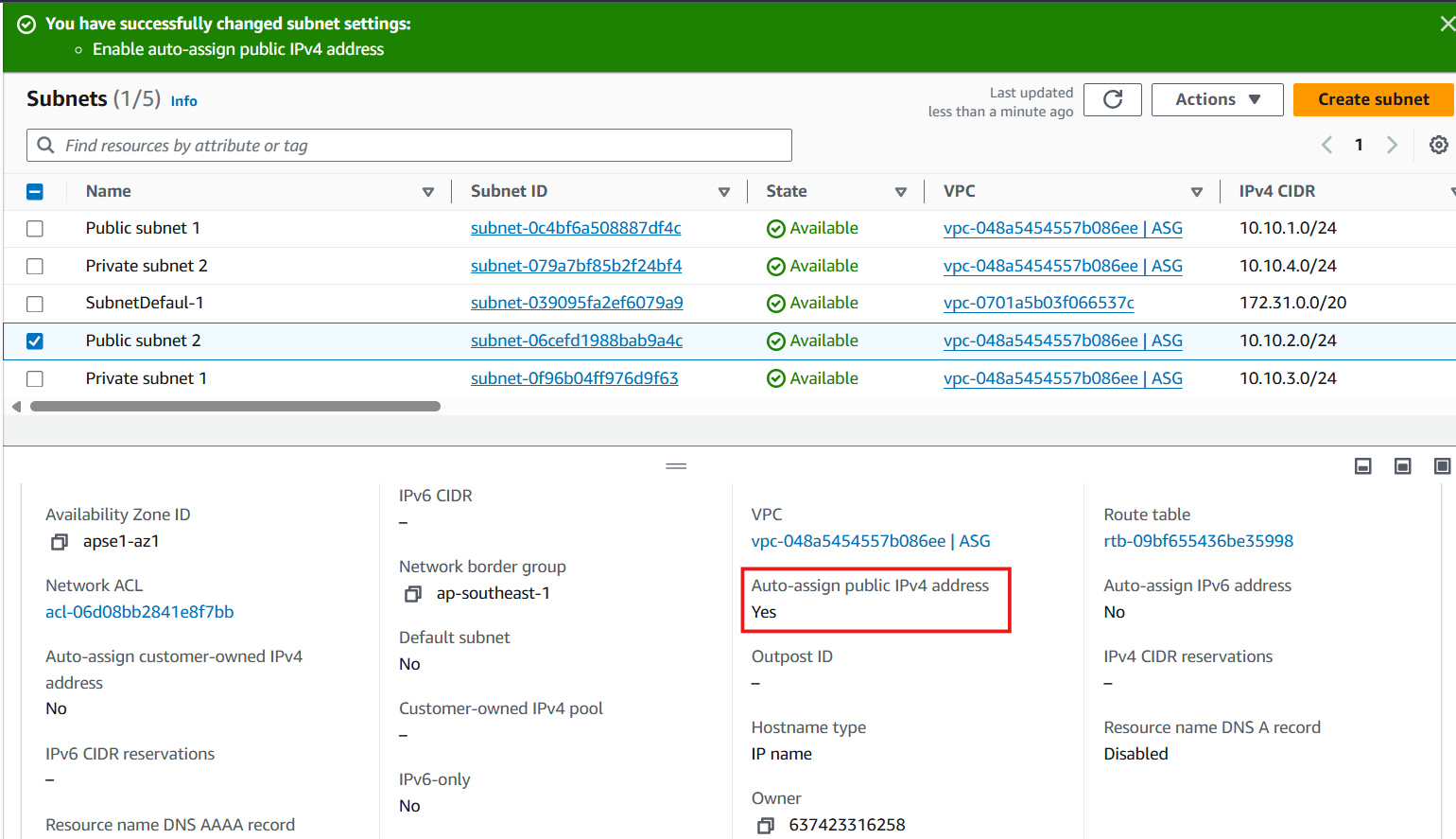Click the Available status icon for SubnetDefaul-1
Image resolution: width=1456 pixels, height=839 pixels.
pyautogui.click(x=776, y=304)
